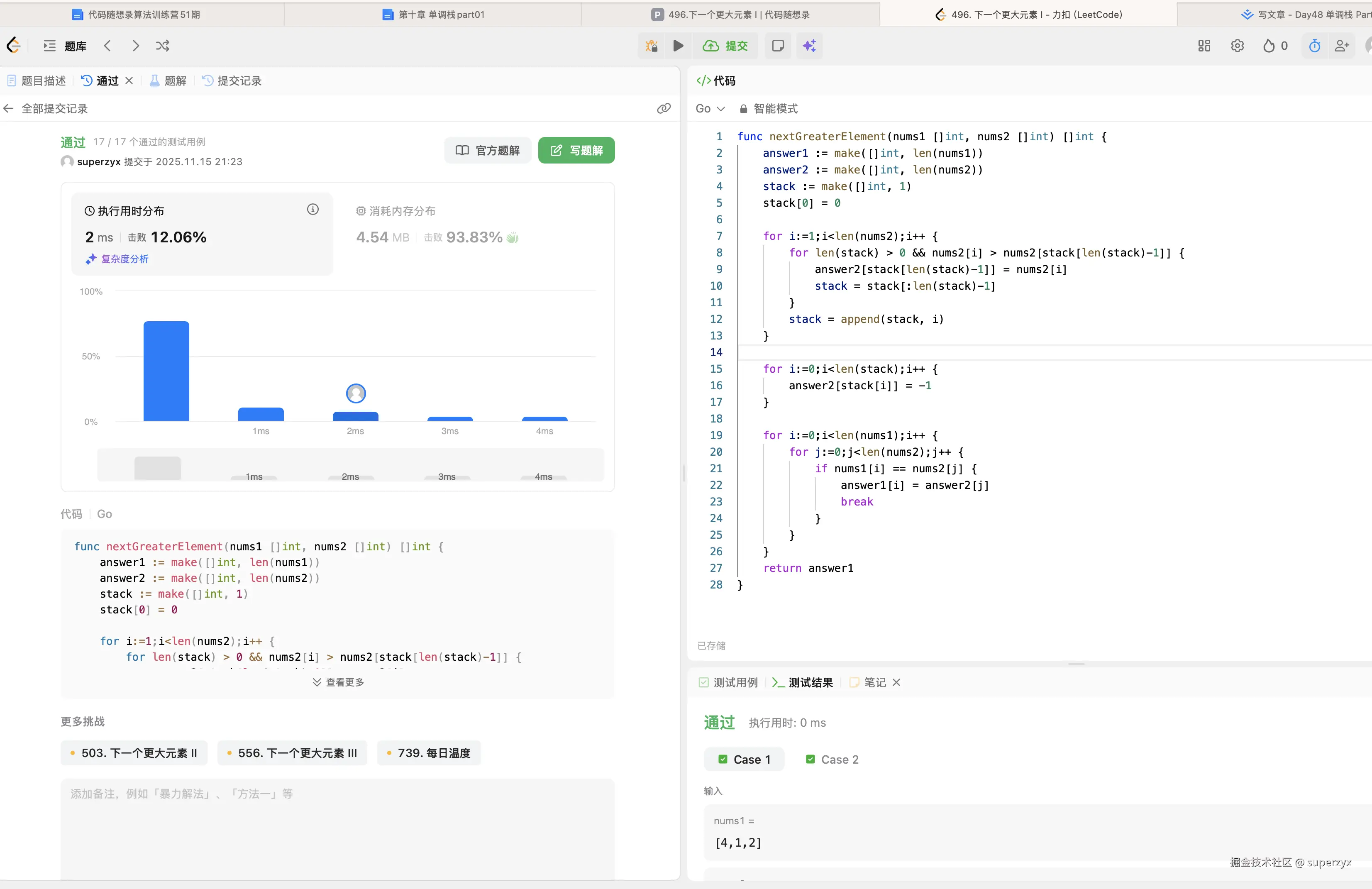Pick a random problem with shuffle icon
The width and height of the screenshot is (1372, 889).
click(163, 46)
